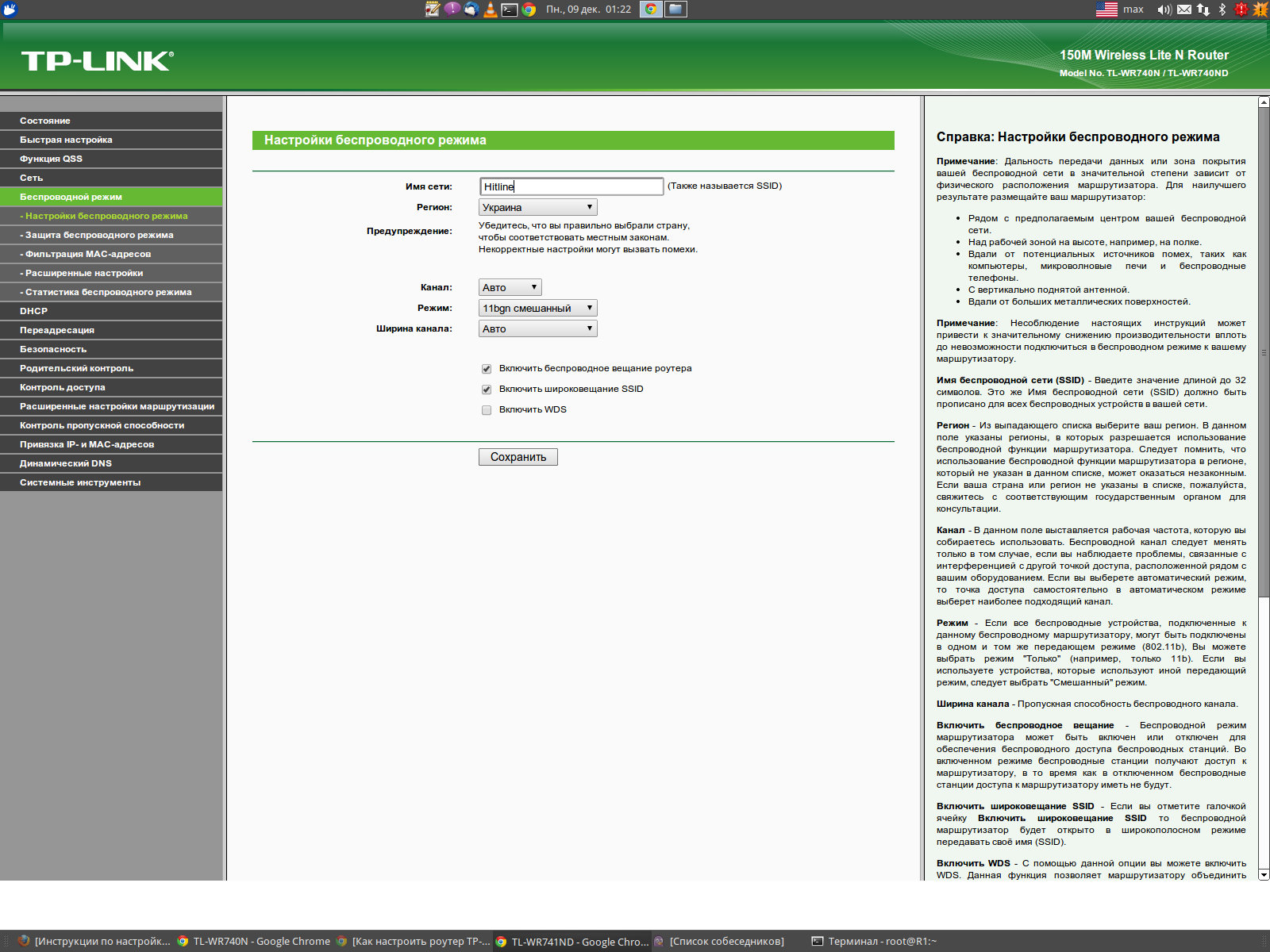Uncheck the SSID broadcast checkbox
The height and width of the screenshot is (952, 1270).
487,390
